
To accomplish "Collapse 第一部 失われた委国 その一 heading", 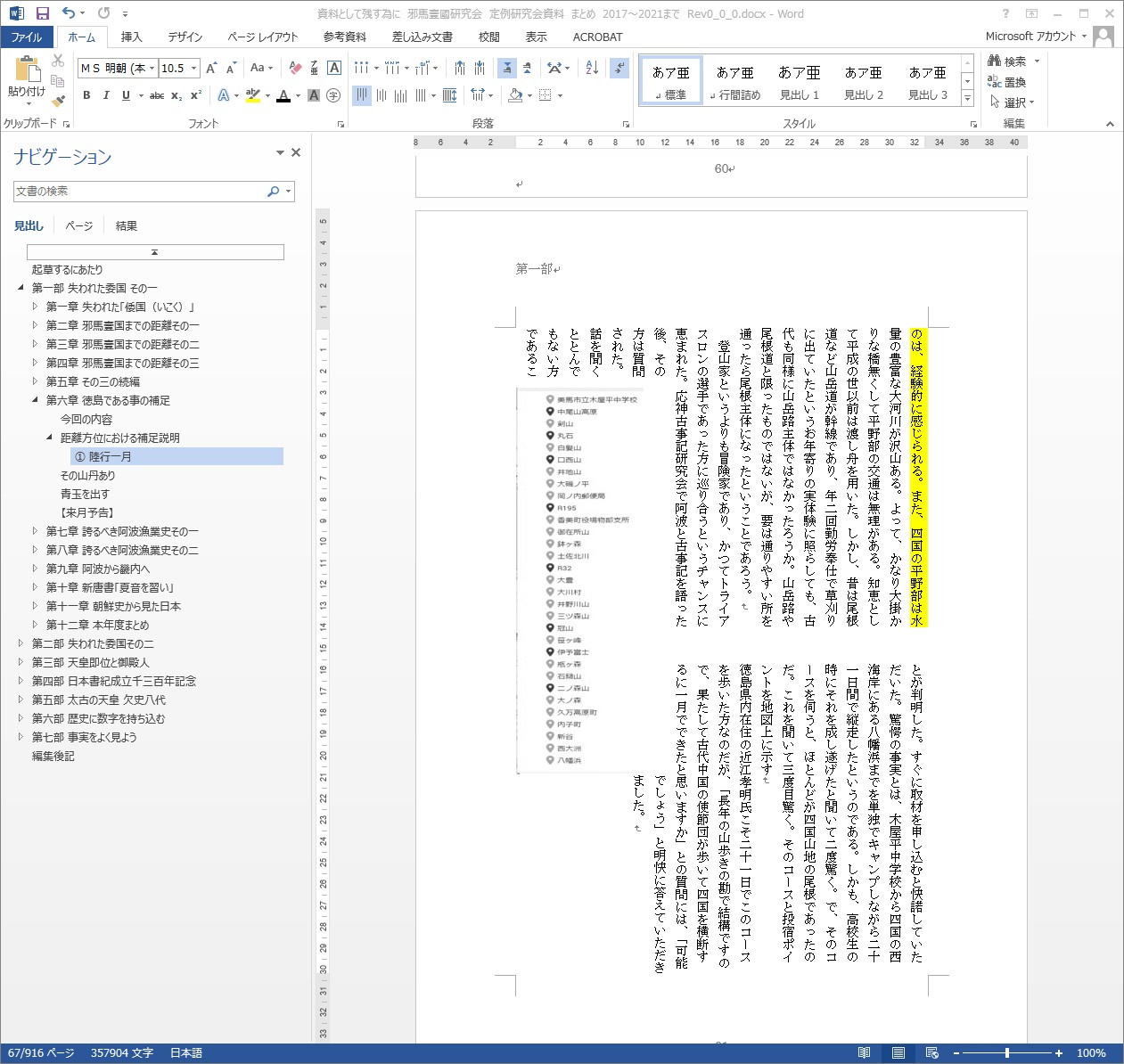I will tap(21, 288).
